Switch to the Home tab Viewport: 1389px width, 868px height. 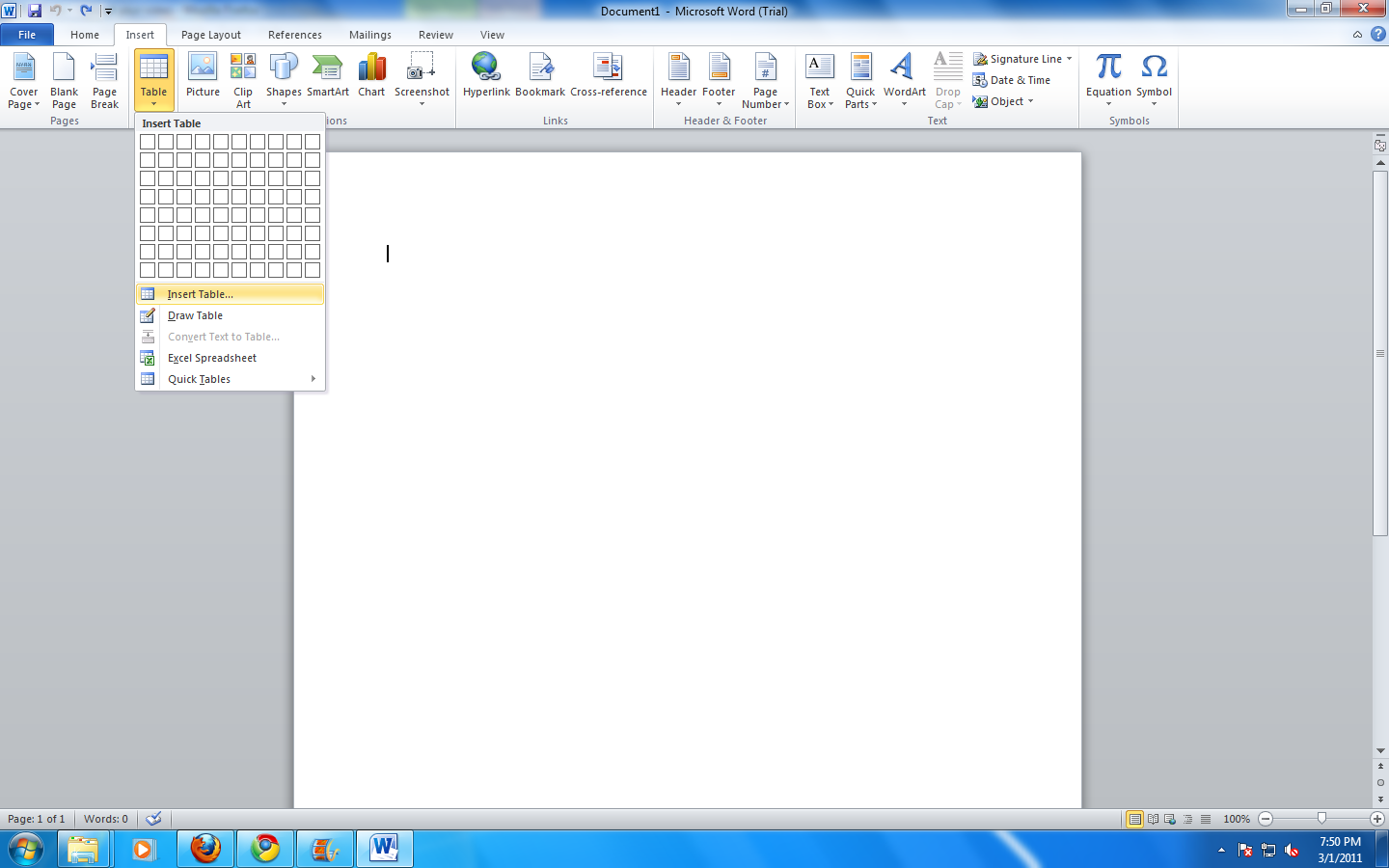[x=85, y=35]
